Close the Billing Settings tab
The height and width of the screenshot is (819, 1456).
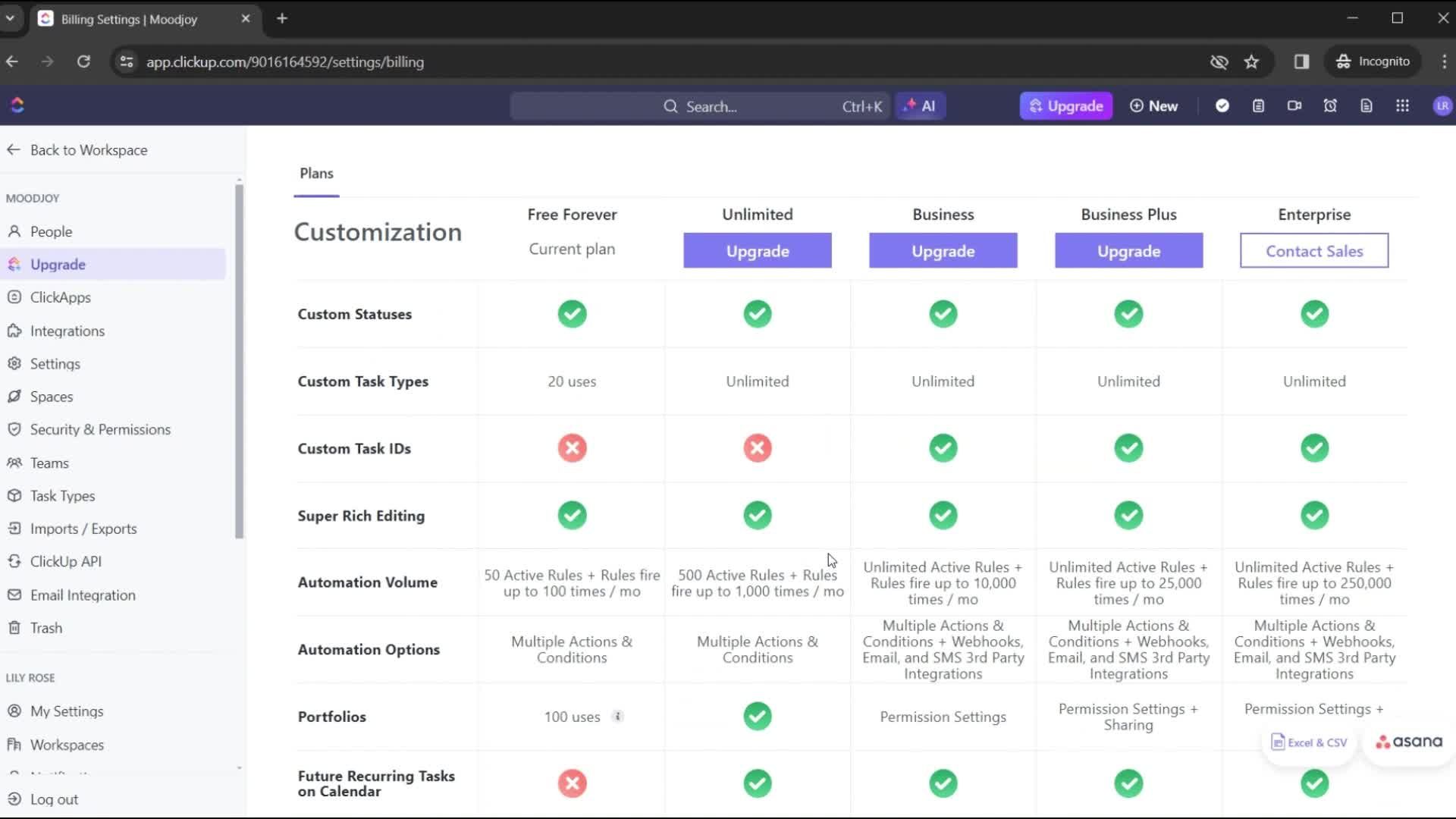point(245,18)
